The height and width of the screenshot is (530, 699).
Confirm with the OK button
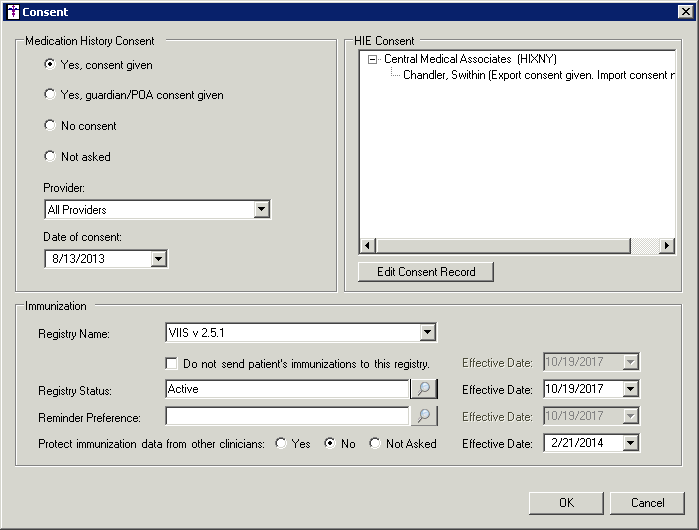pos(566,503)
